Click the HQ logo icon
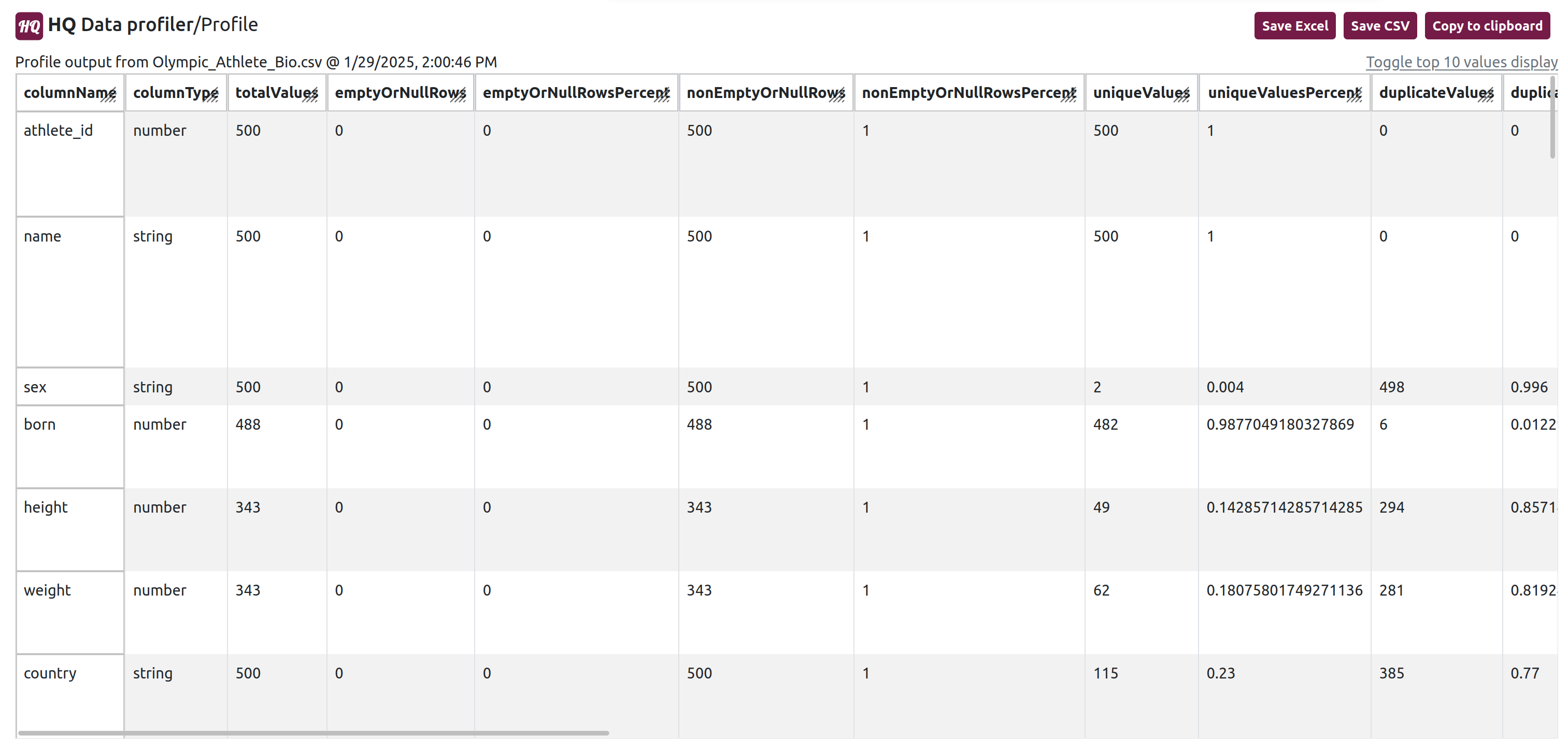Screen dimensions: 1568x749 point(28,25)
